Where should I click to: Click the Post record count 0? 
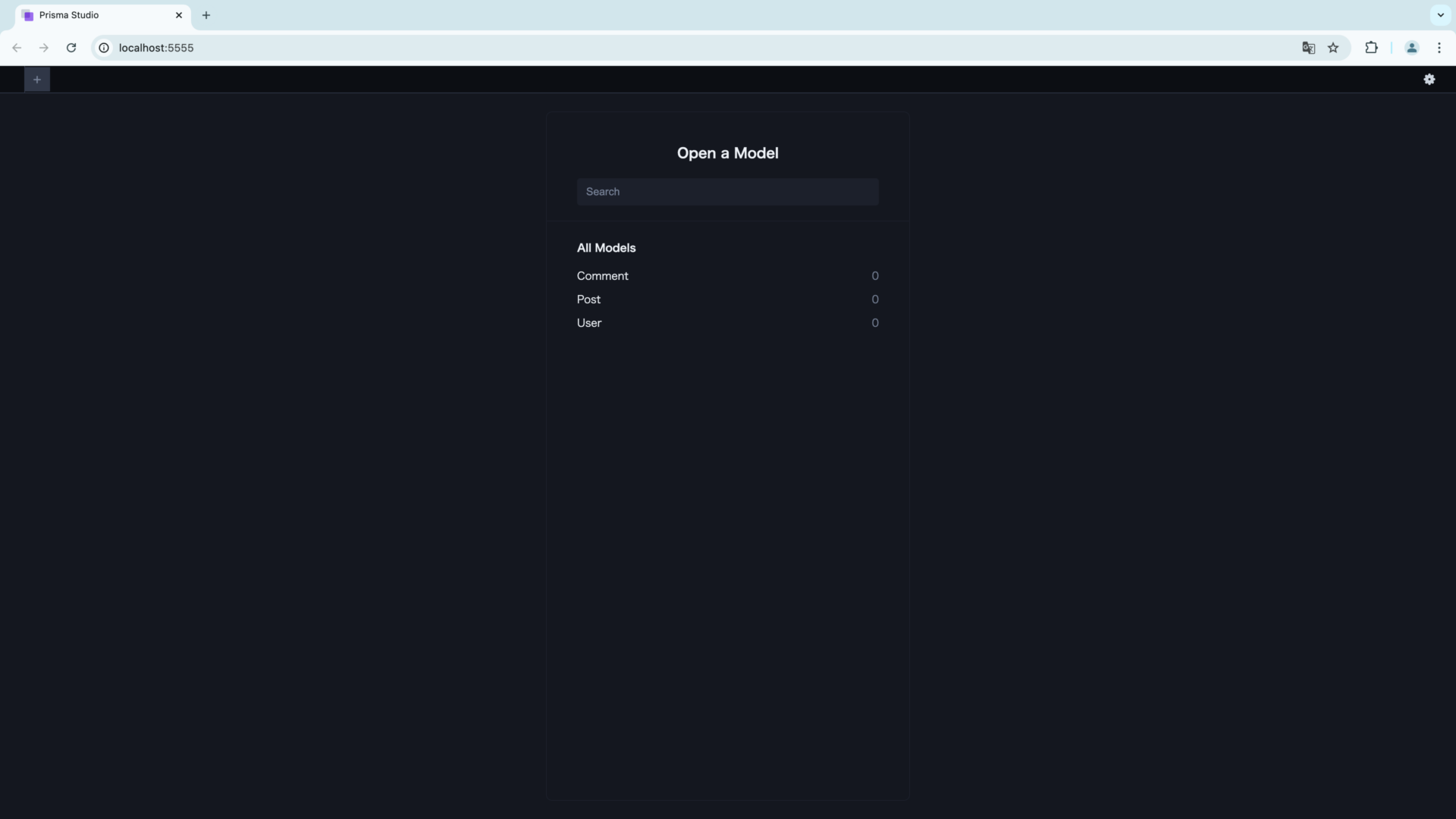(x=875, y=300)
